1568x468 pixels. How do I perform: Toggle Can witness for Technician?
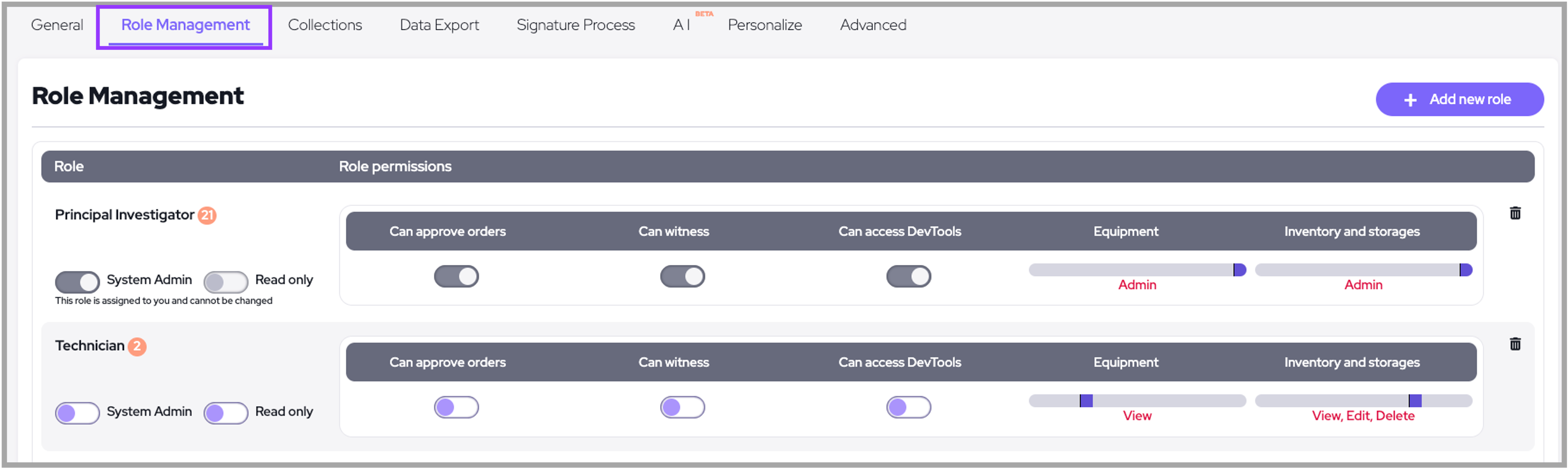tap(682, 407)
